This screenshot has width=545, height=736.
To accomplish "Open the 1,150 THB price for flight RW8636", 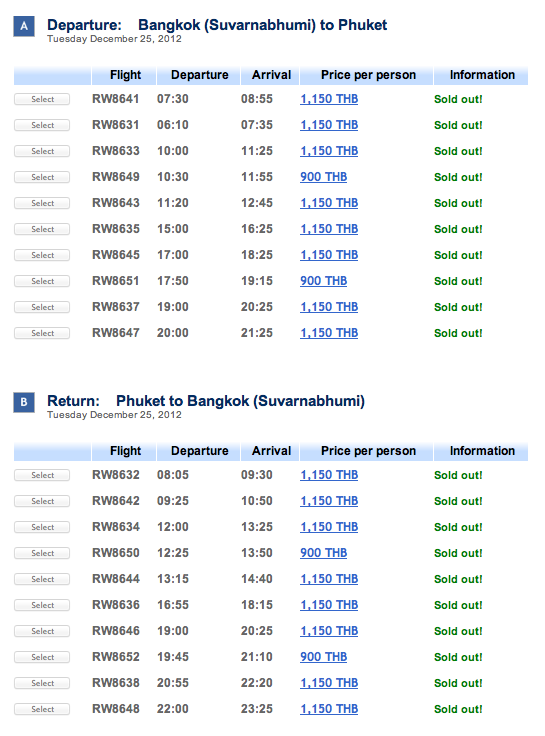I will click(x=329, y=605).
